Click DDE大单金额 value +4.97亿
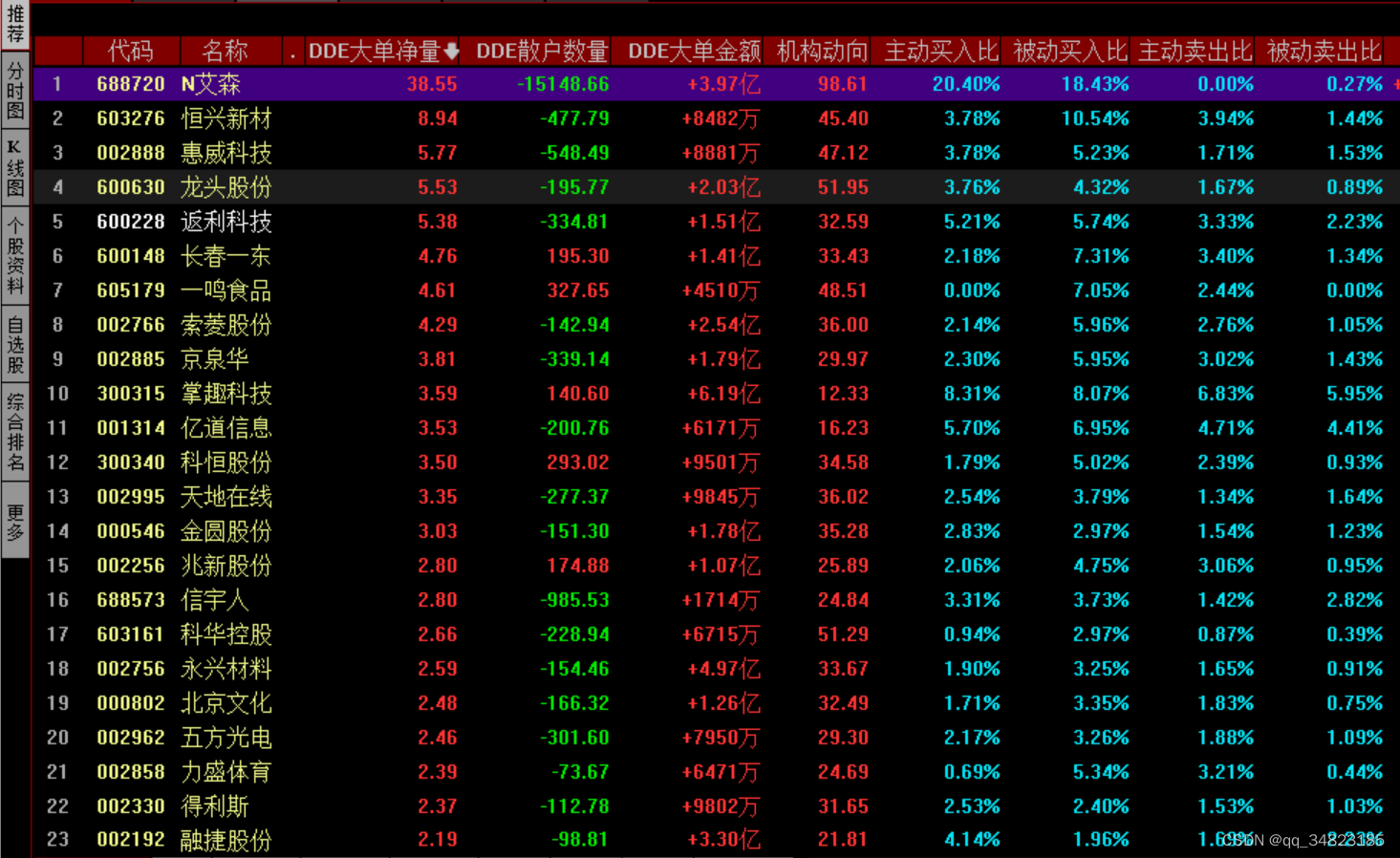The image size is (1400, 858). pyautogui.click(x=723, y=669)
